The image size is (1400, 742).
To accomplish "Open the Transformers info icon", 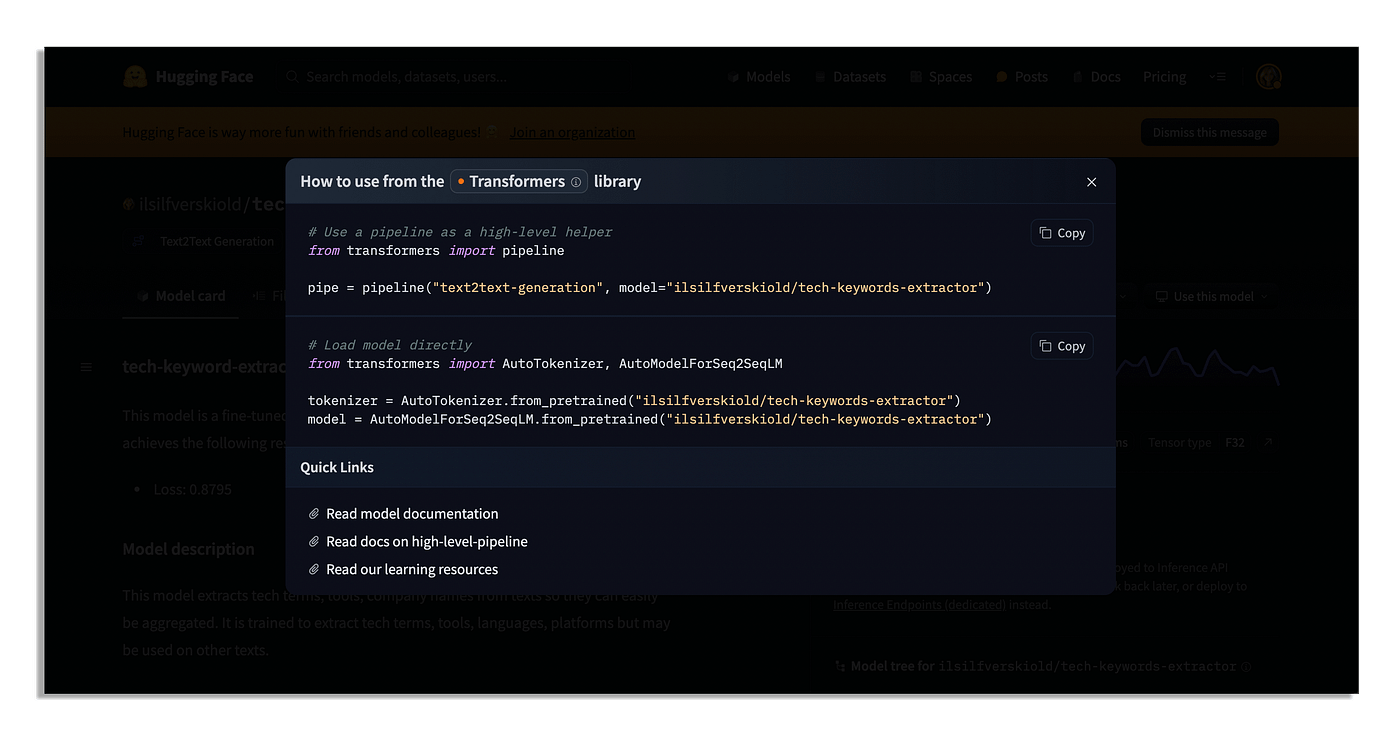I will (576, 182).
